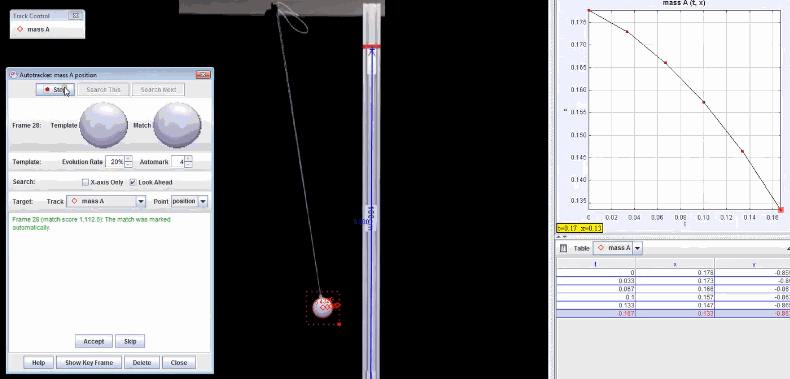
Task: Close the Autotracker window via title X
Action: (x=203, y=75)
